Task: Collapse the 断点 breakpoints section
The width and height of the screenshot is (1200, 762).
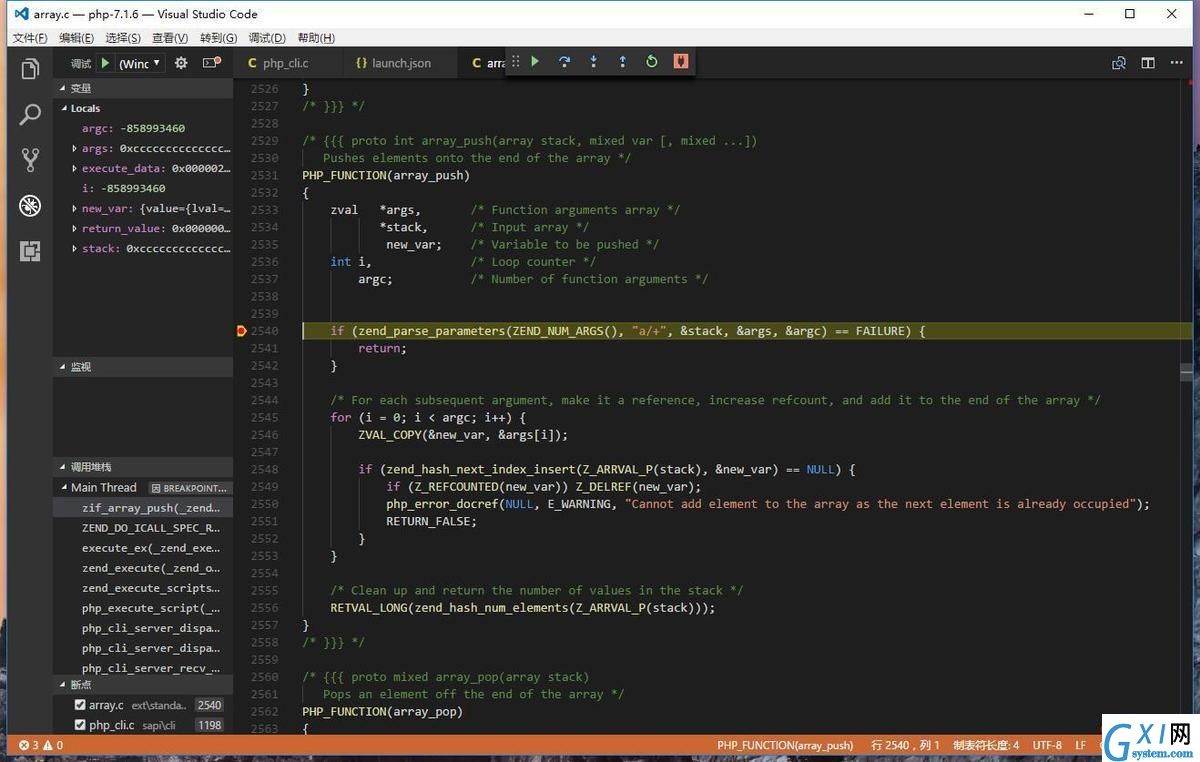Action: (143, 685)
